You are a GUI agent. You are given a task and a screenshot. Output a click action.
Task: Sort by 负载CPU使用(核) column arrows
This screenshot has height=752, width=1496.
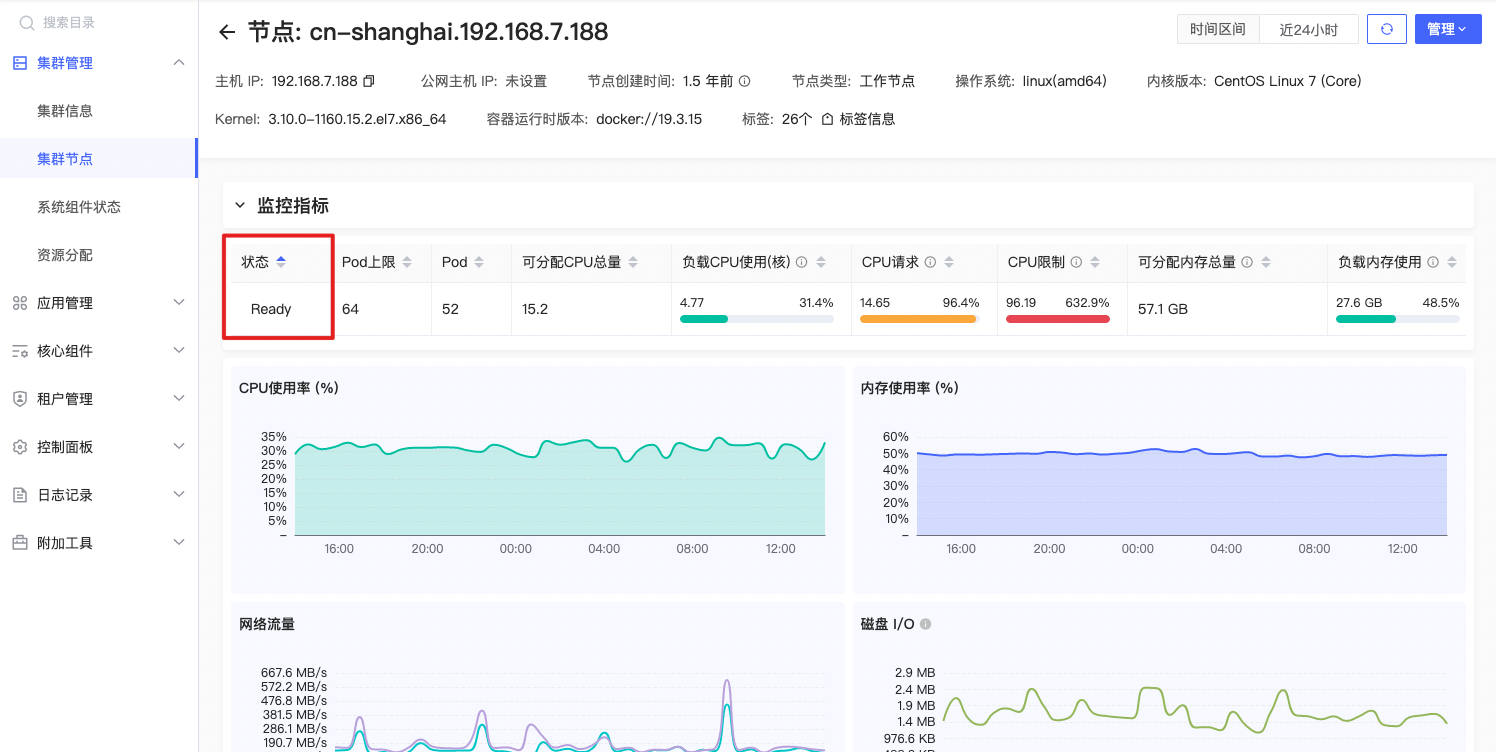821,262
